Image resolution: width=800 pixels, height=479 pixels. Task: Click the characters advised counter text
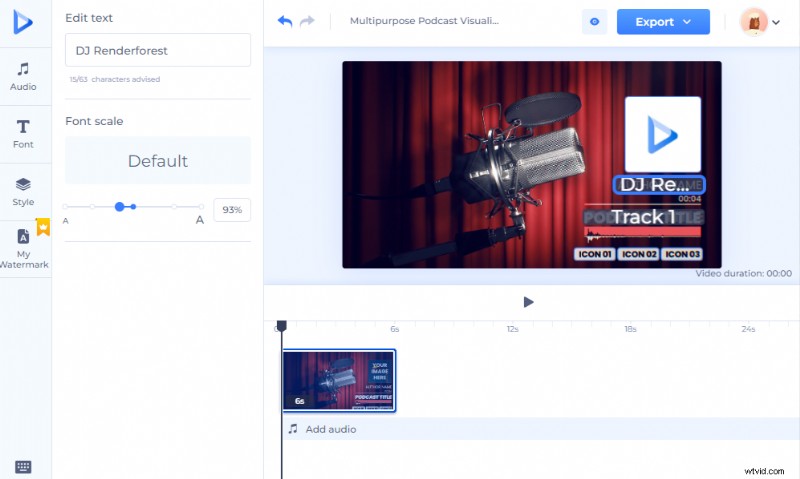[x=115, y=79]
